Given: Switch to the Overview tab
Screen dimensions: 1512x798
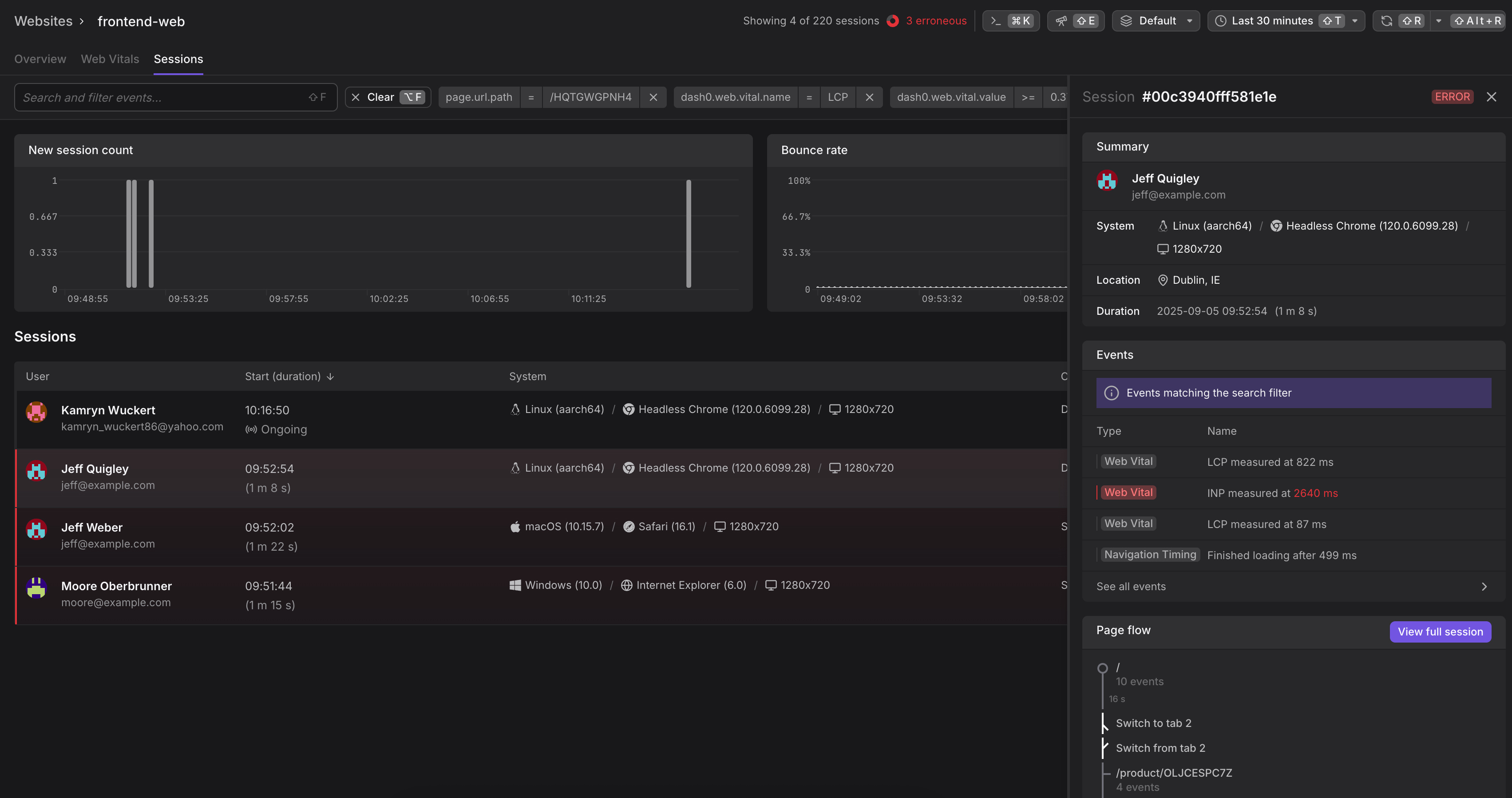Looking at the screenshot, I should click(x=40, y=60).
